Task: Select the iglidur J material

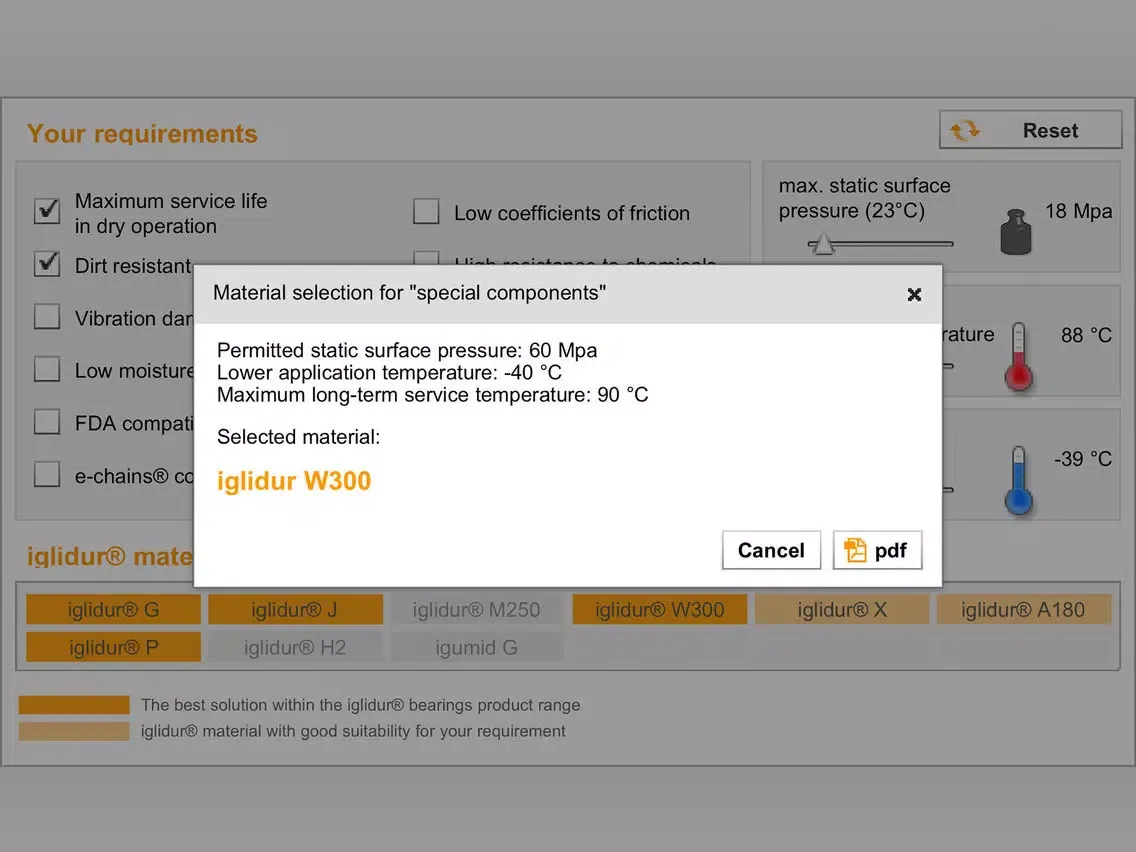Action: [x=296, y=610]
